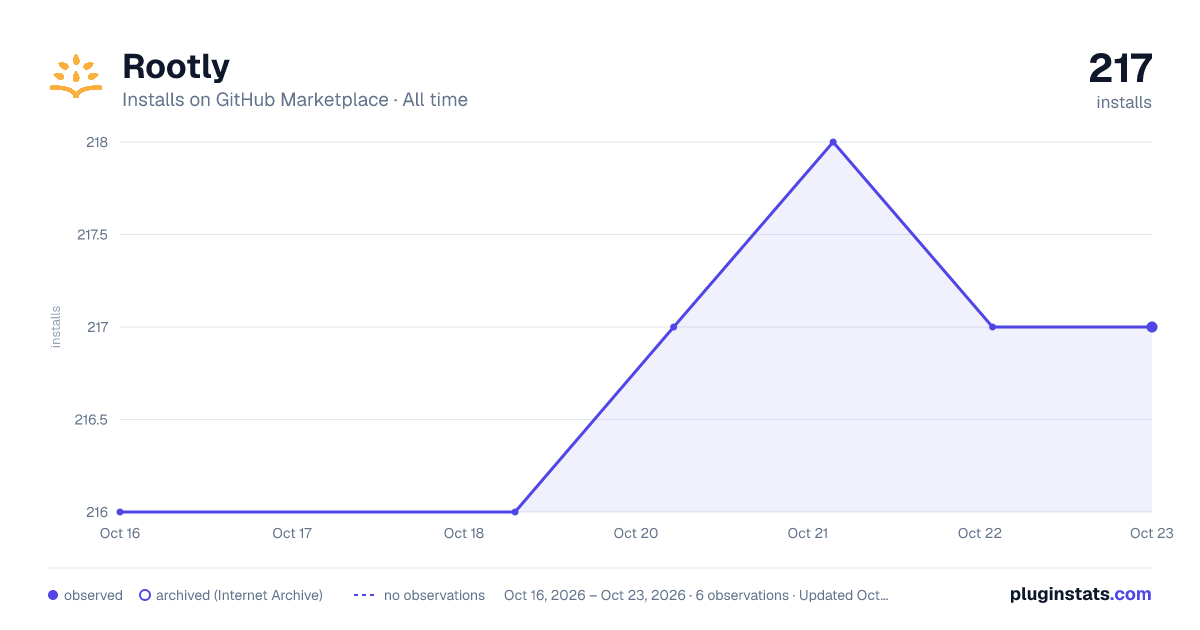Click the rotated 'installs' y-axis title
1200x630 pixels.
pyautogui.click(x=56, y=327)
